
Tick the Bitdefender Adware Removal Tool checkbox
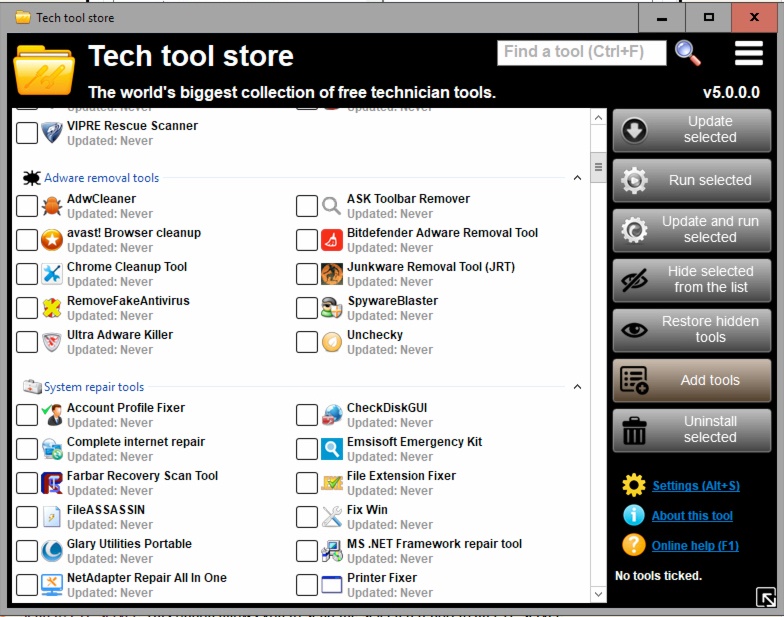point(306,240)
